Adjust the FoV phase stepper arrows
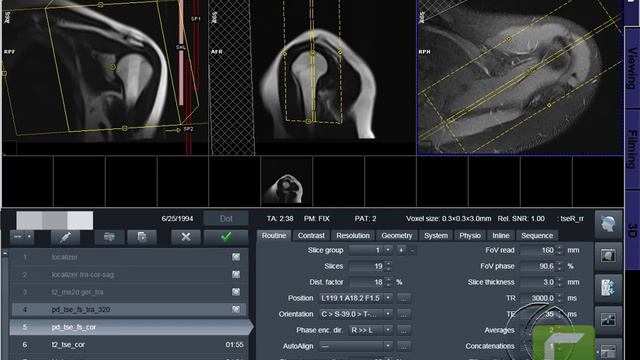 click(560, 266)
